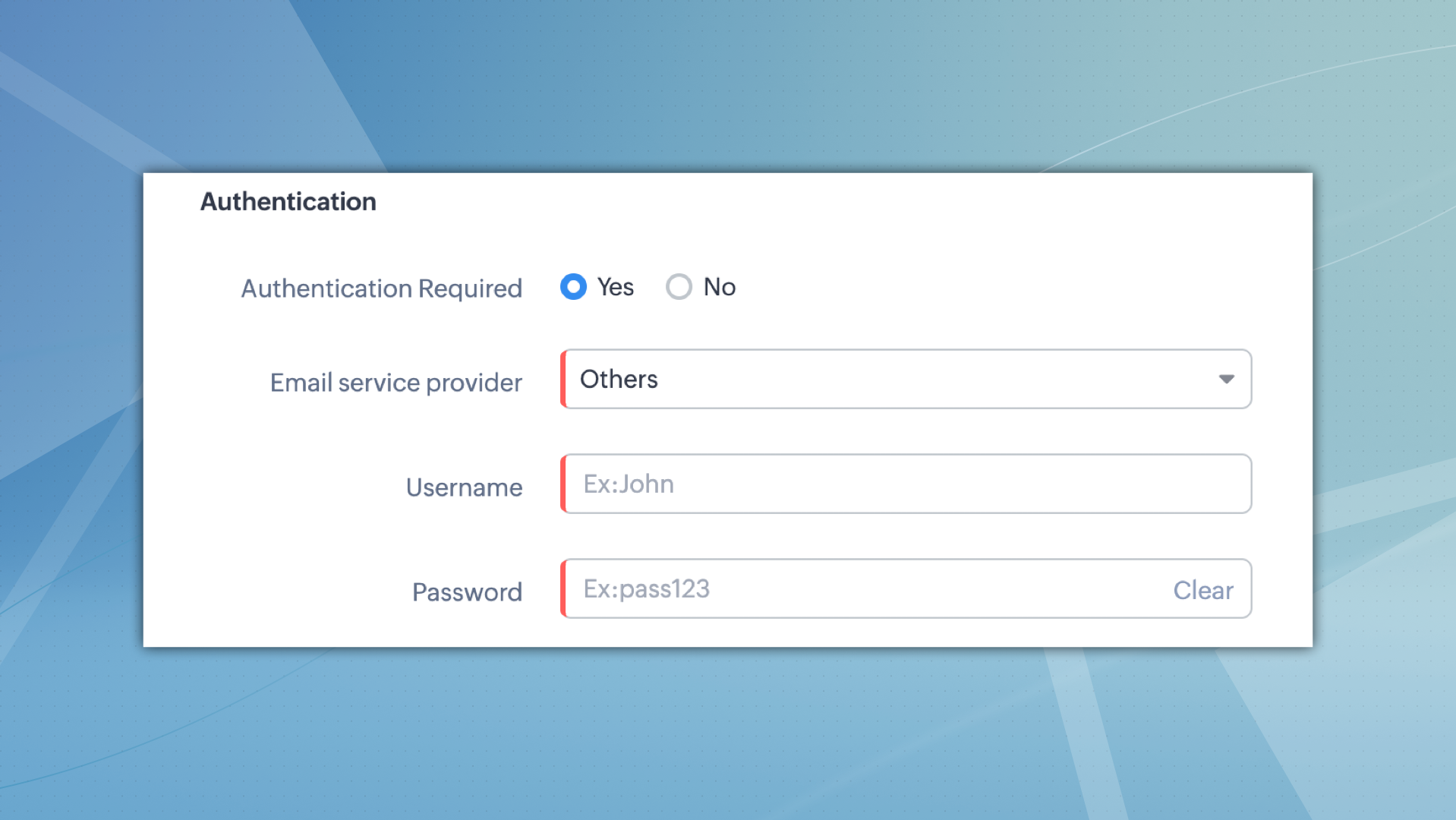Click the "Password" field label

[x=467, y=592]
